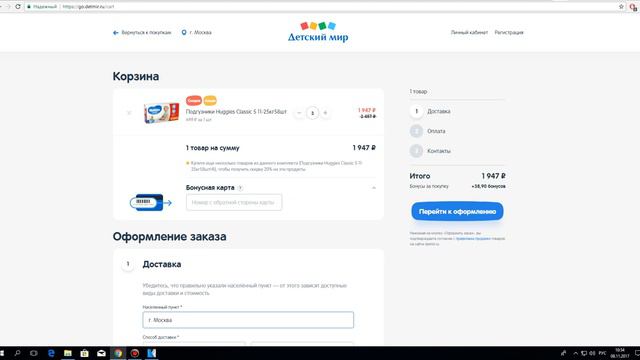Screen dimensions: 640x360
Task: Click the help icon next to 'Бонусная карта'
Action: (x=240, y=188)
